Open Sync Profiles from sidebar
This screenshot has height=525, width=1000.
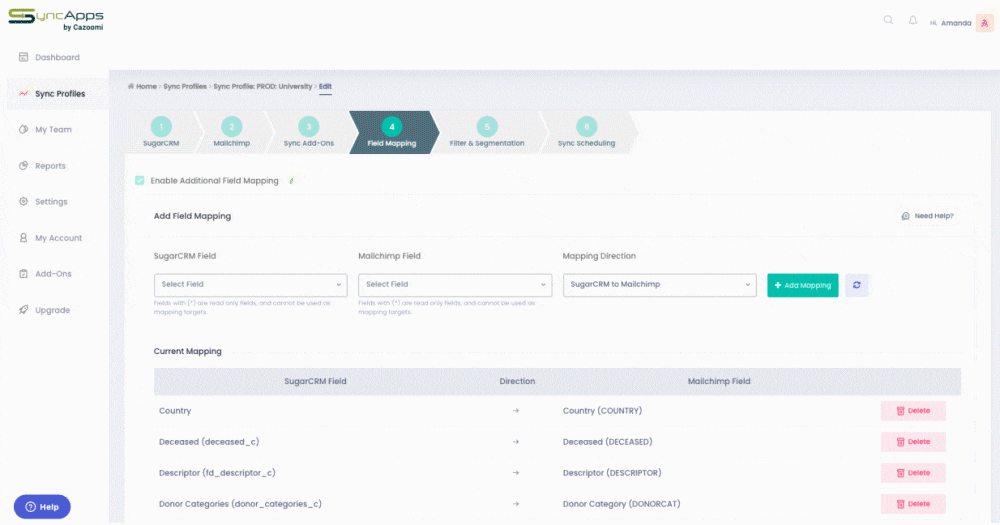pyautogui.click(x=60, y=93)
